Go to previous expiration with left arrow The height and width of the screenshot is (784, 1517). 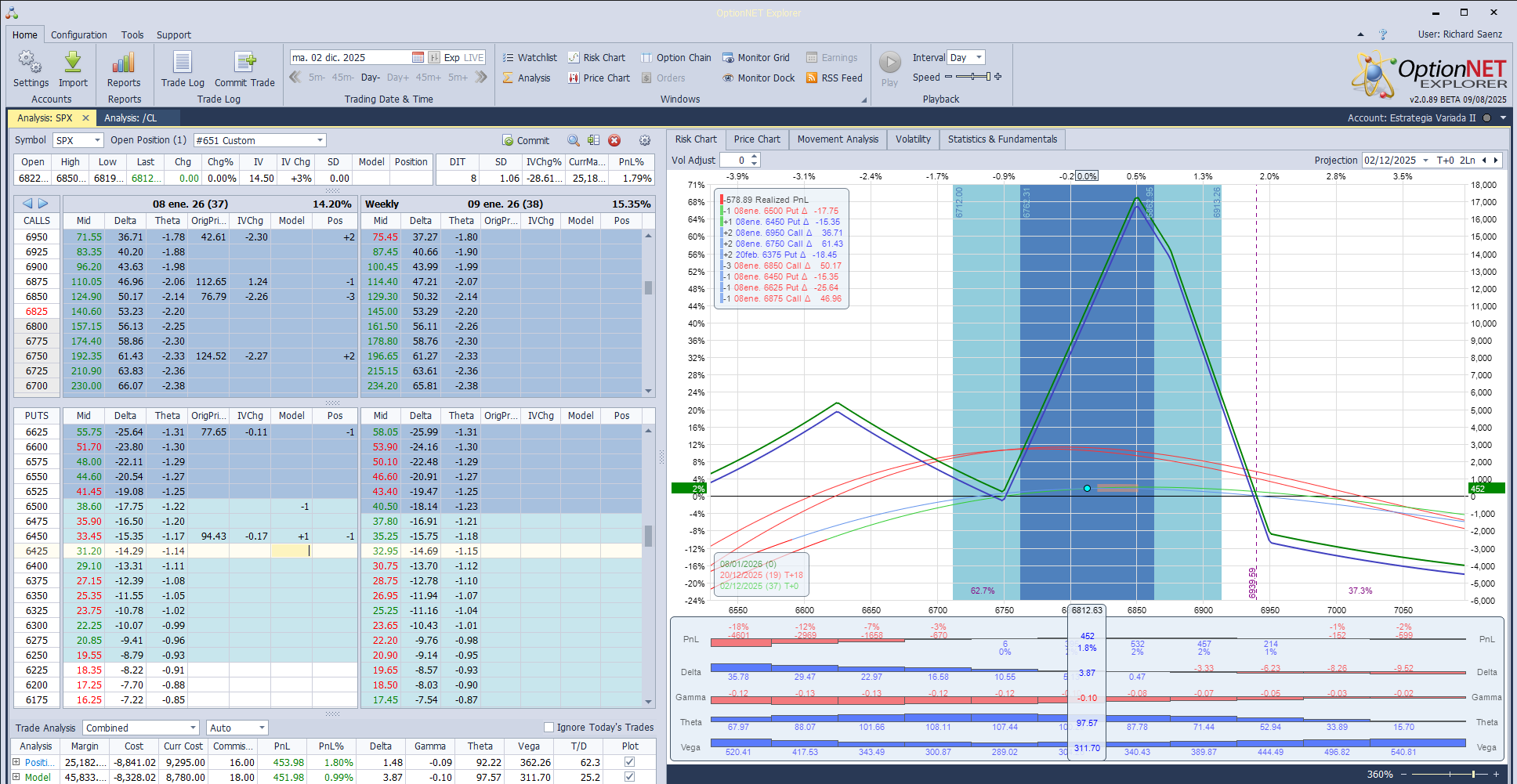coord(27,204)
